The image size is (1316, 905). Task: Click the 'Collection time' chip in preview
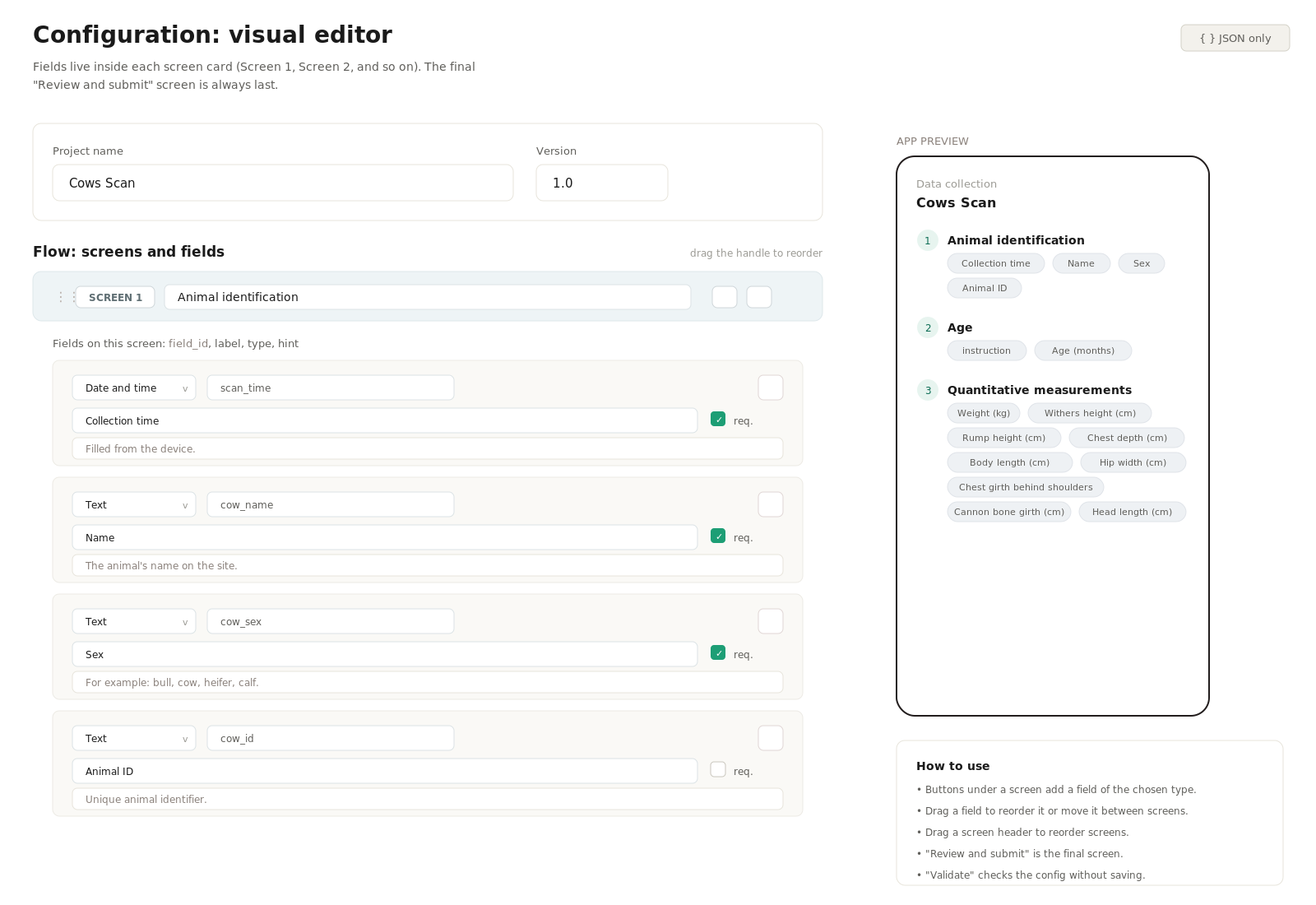point(996,263)
